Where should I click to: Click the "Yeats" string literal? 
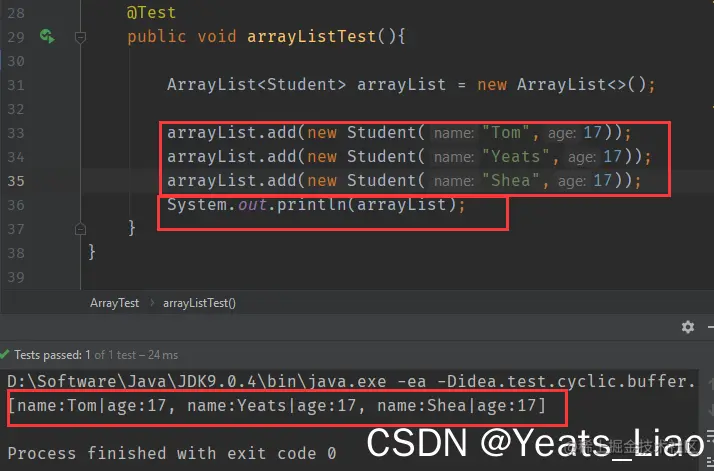[x=515, y=157]
